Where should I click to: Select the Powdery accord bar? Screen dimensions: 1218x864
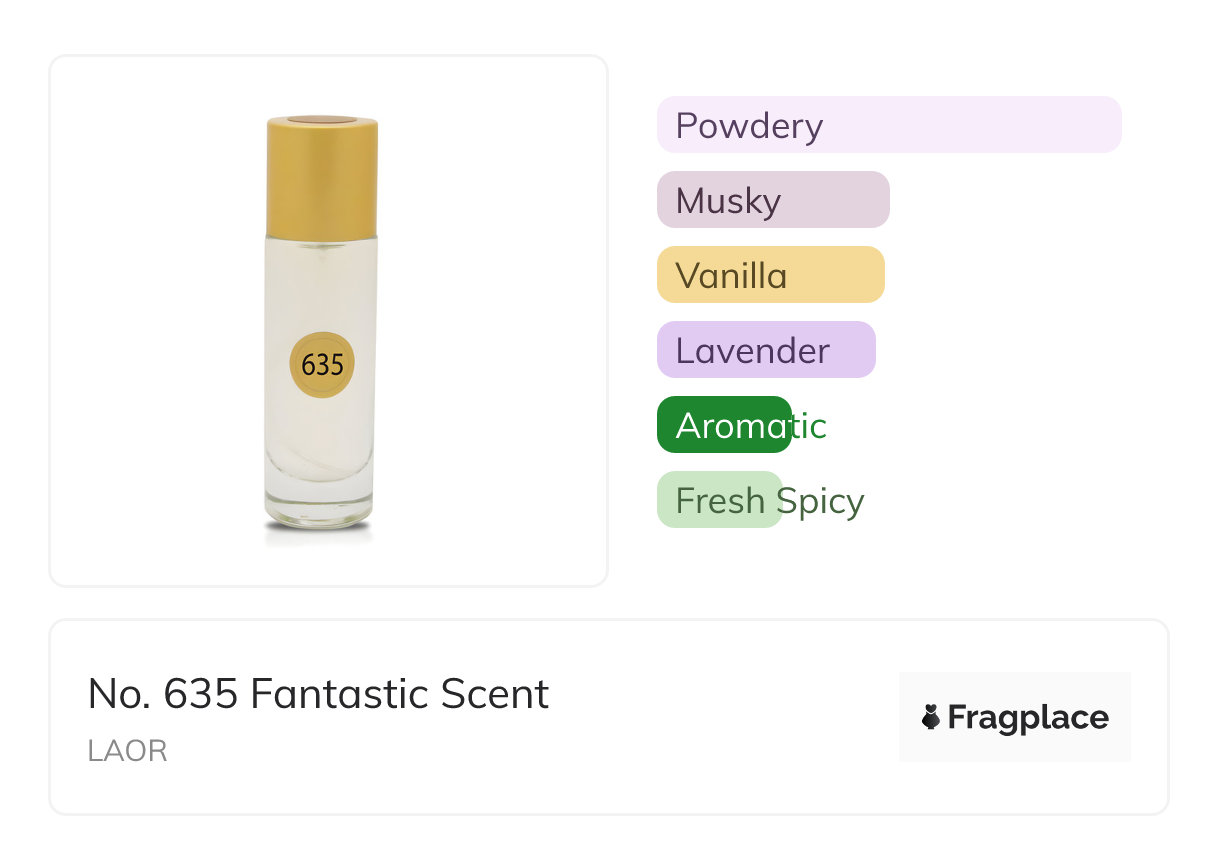888,125
